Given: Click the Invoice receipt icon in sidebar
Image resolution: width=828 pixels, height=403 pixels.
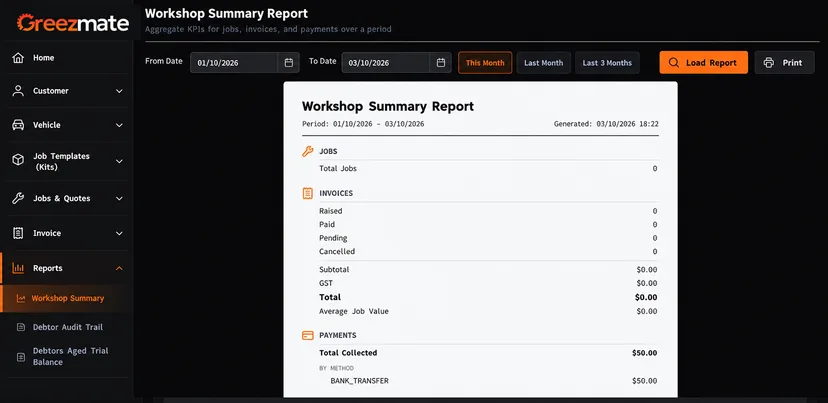Looking at the screenshot, I should coord(18,233).
